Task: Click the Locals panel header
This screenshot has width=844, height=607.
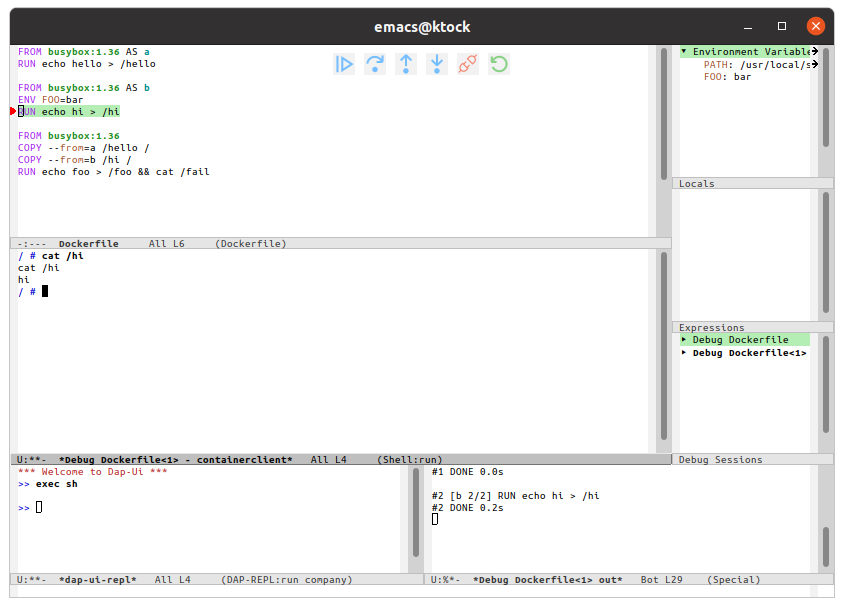Action: pyautogui.click(x=696, y=184)
